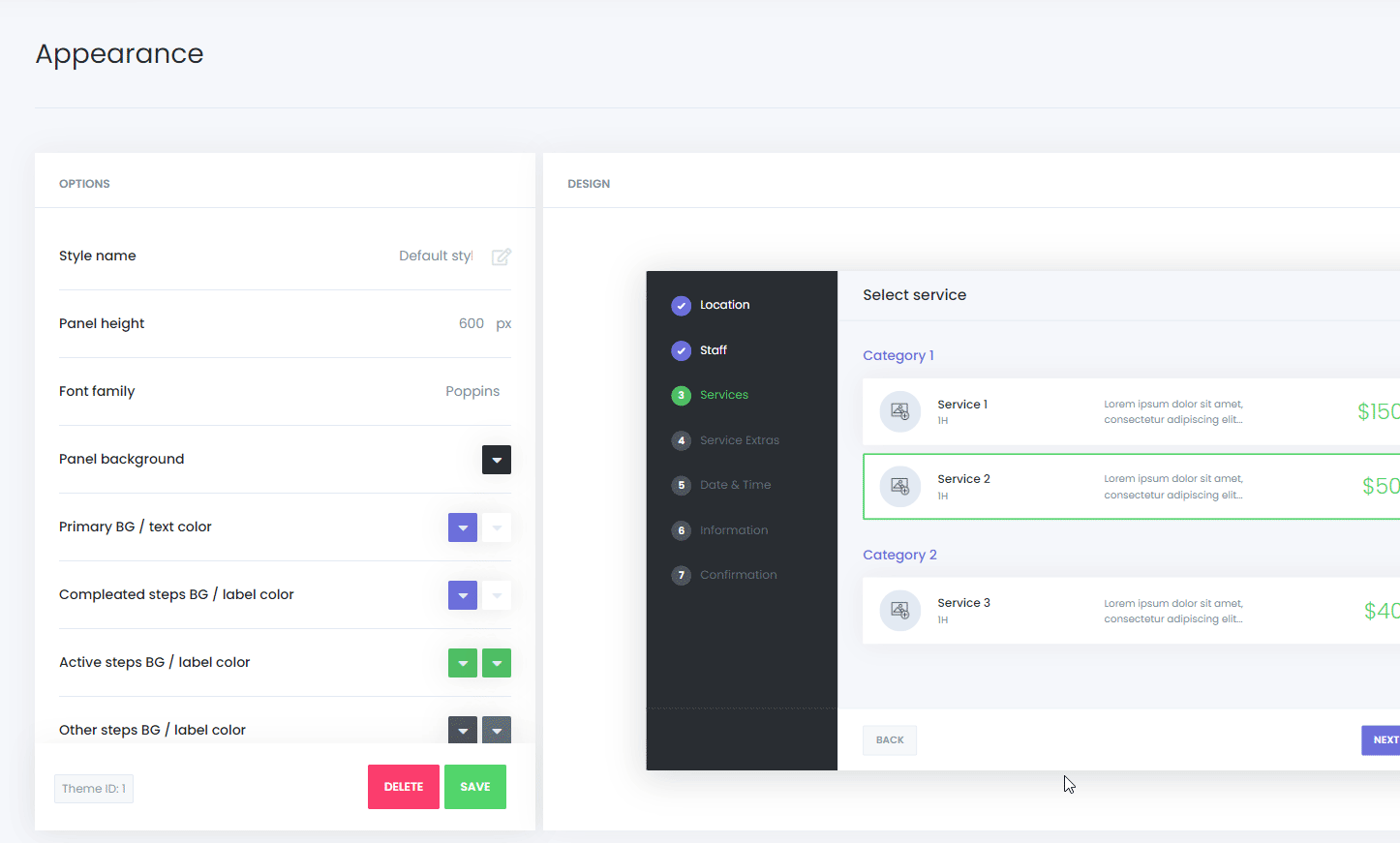Click the Service 1 image icon
Image resolution: width=1400 pixels, height=843 pixels.
pos(899,412)
